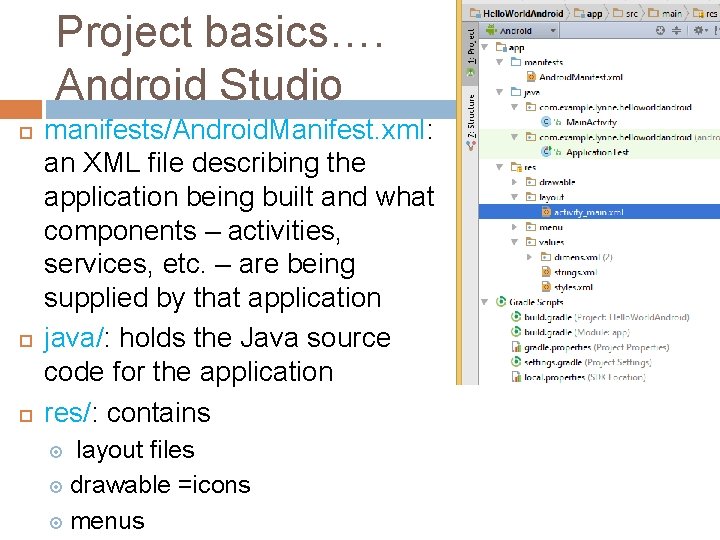This screenshot has height=540, width=720.
Task: Select strings.xml file
Action: tap(575, 272)
